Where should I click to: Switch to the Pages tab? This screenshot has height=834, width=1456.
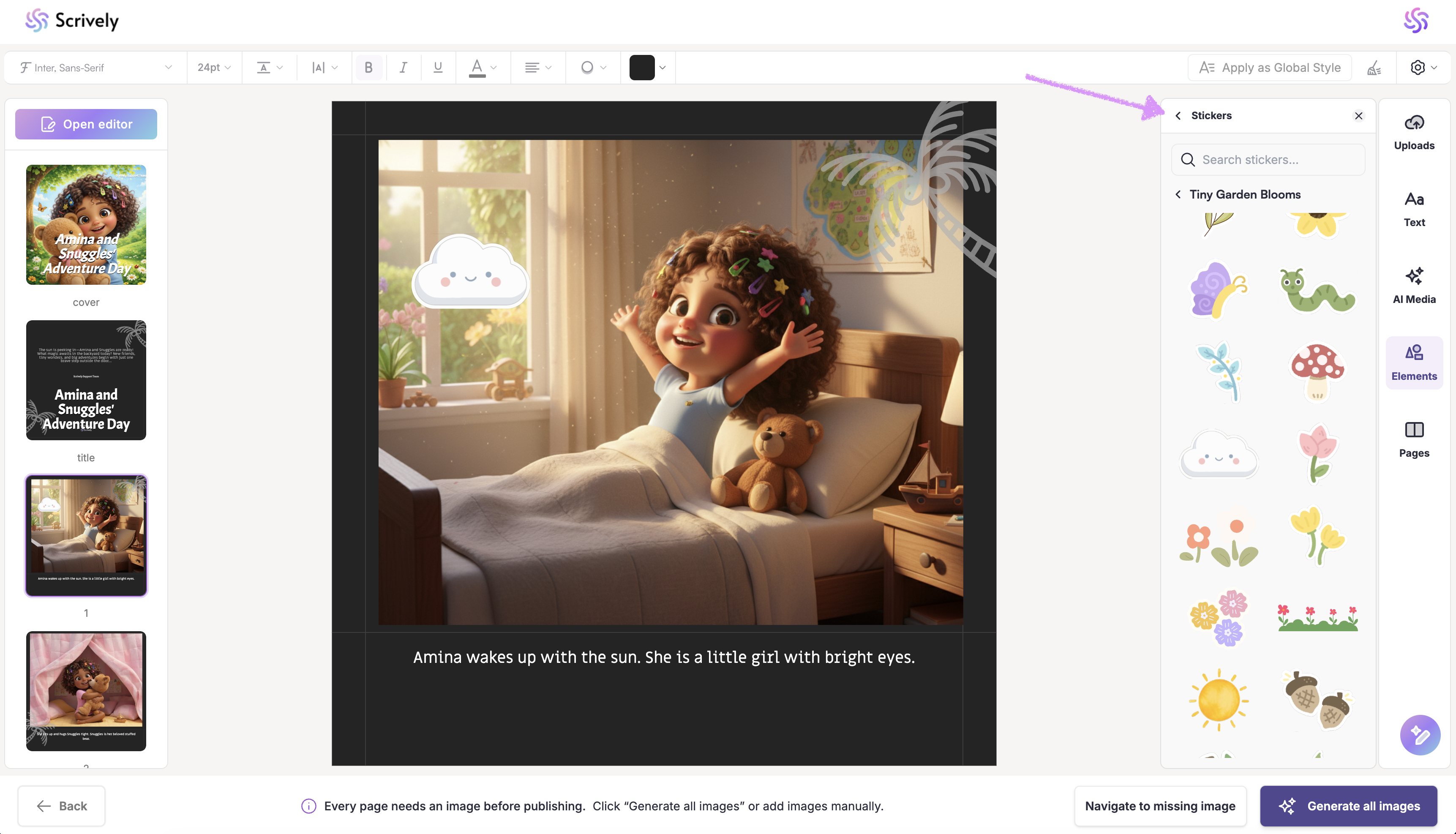click(x=1414, y=439)
